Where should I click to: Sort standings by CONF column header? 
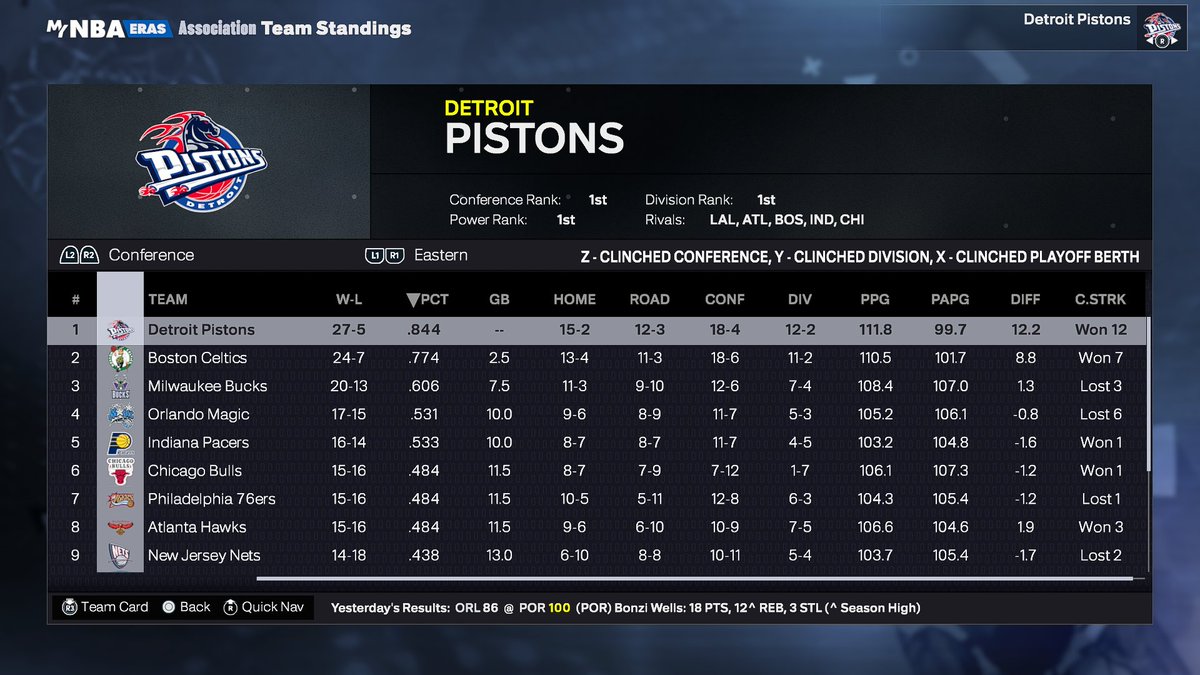[x=725, y=299]
